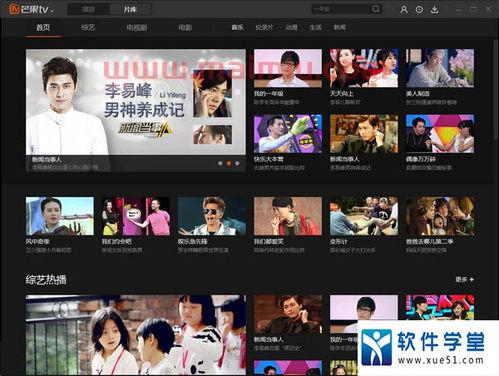Select the 首页 home tab
The image size is (499, 376).
pos(43,27)
